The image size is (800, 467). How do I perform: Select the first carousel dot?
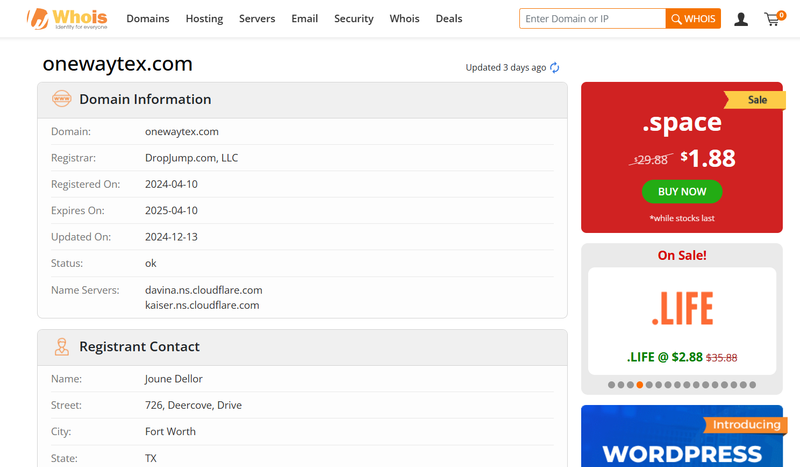[x=611, y=385]
